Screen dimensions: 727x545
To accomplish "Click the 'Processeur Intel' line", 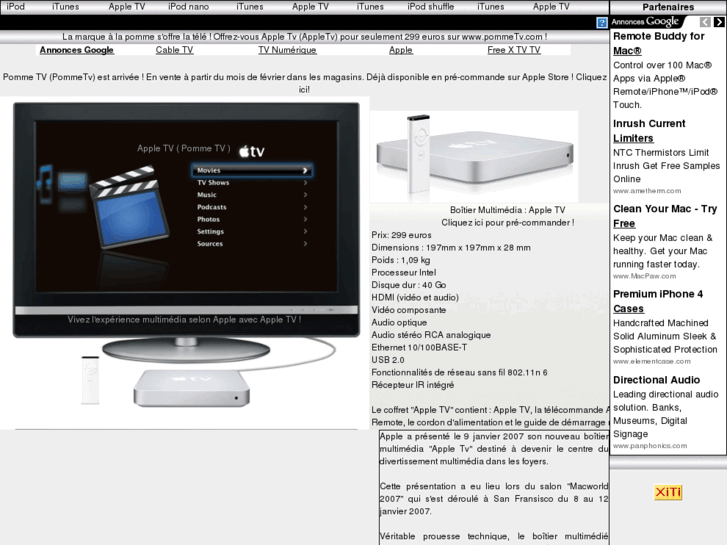I will click(403, 273).
